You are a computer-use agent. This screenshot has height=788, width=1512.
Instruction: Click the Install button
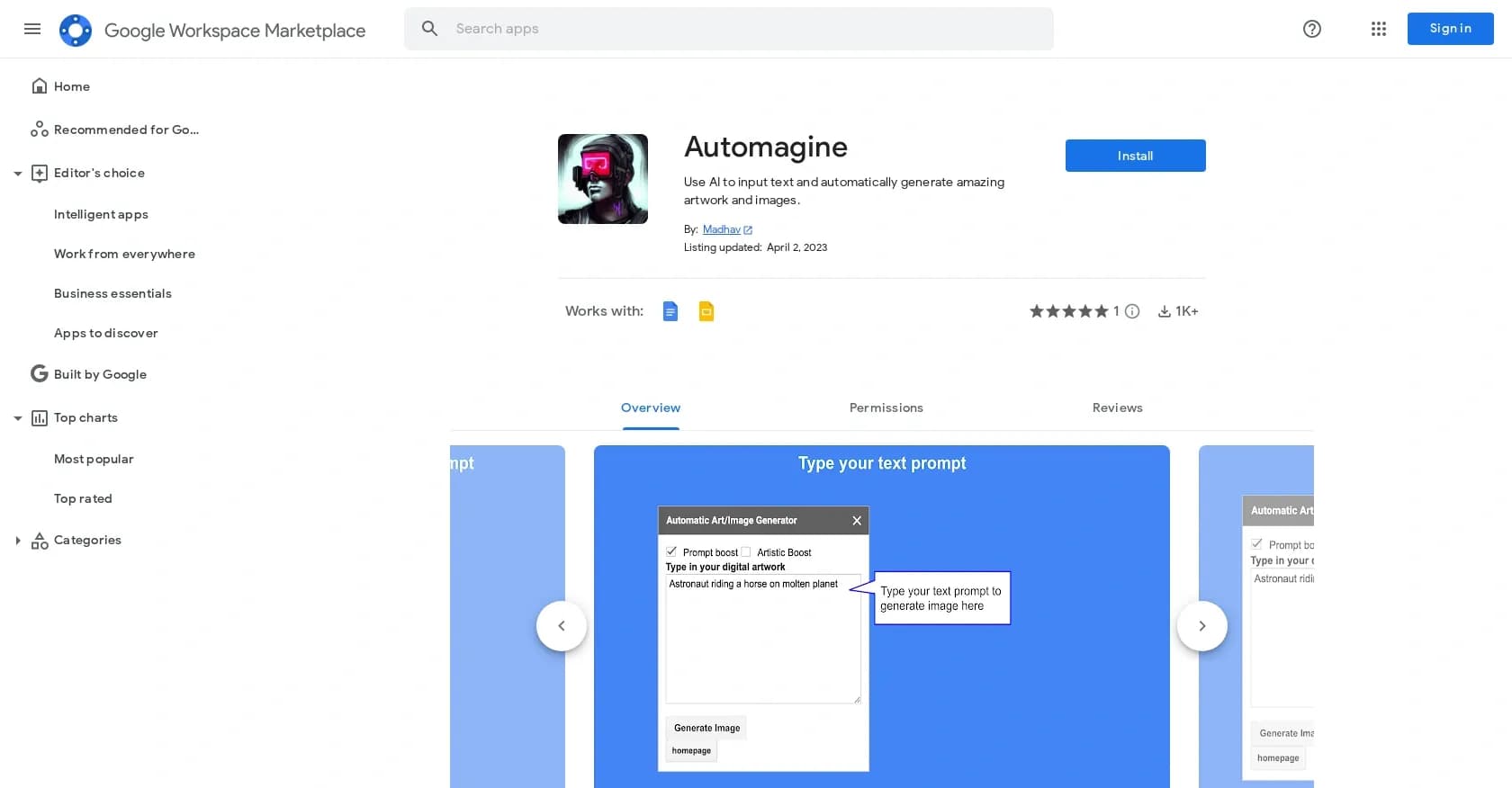1136,156
